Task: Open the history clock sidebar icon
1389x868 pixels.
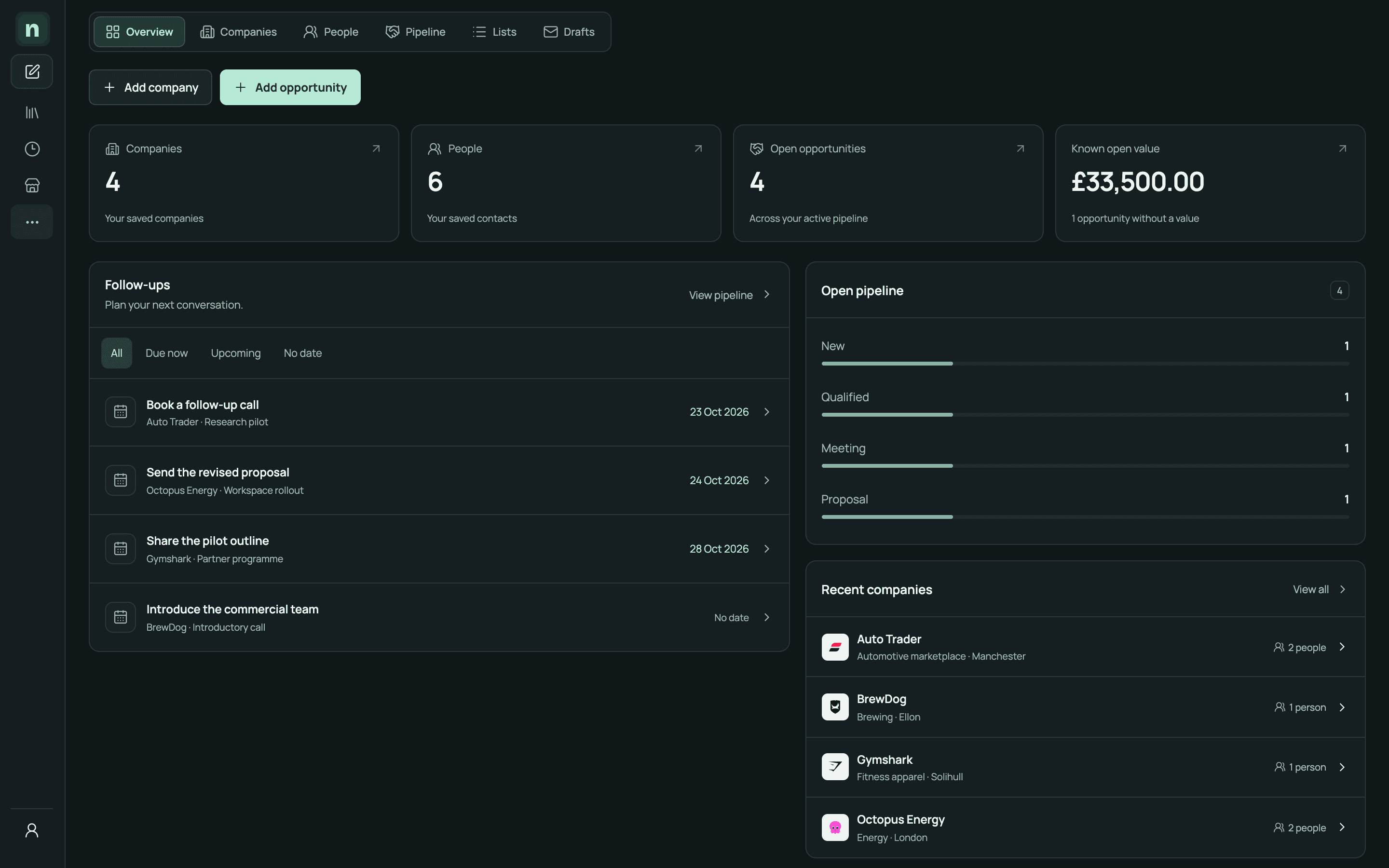Action: 32,149
